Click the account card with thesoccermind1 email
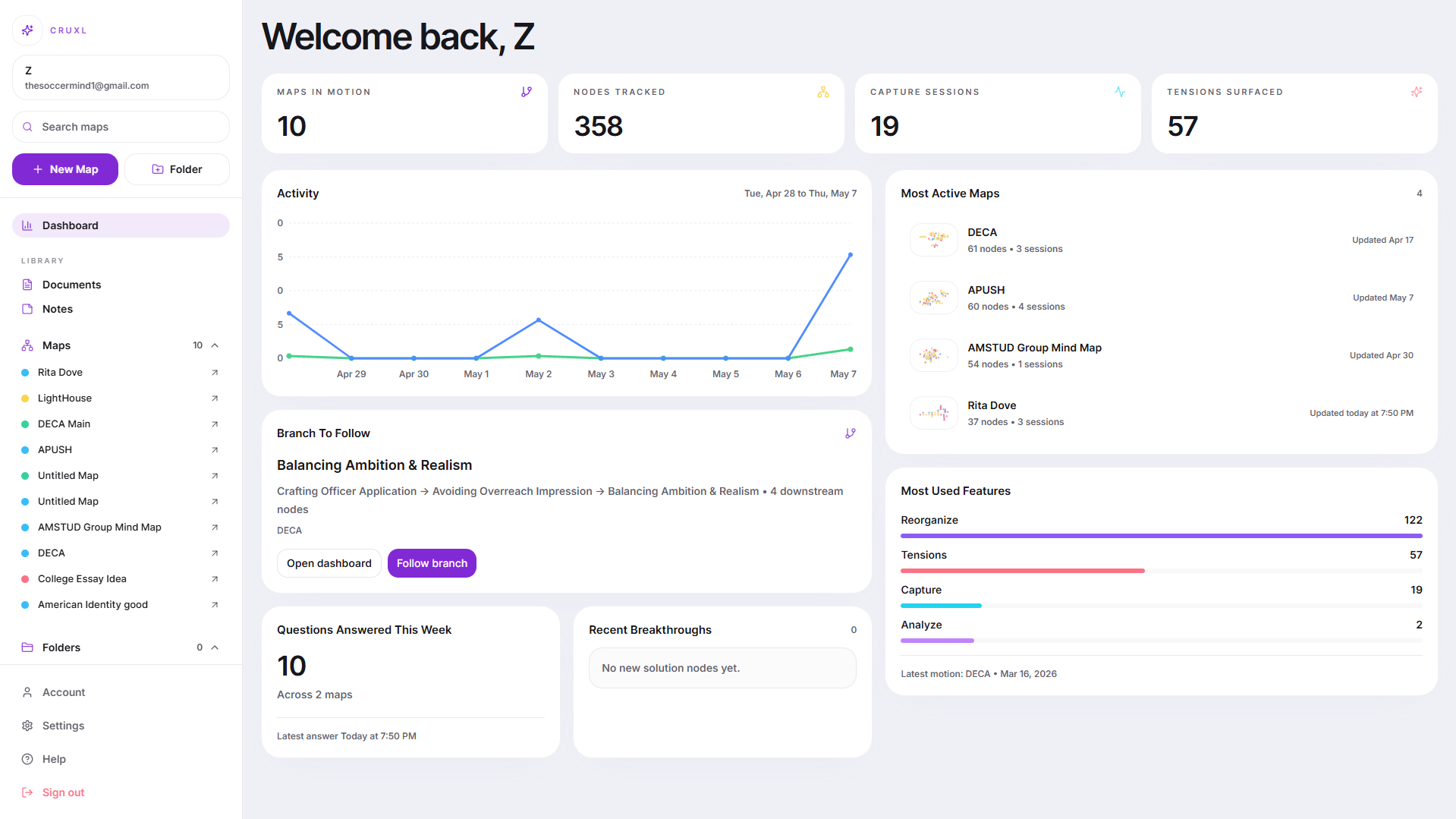 pos(121,77)
